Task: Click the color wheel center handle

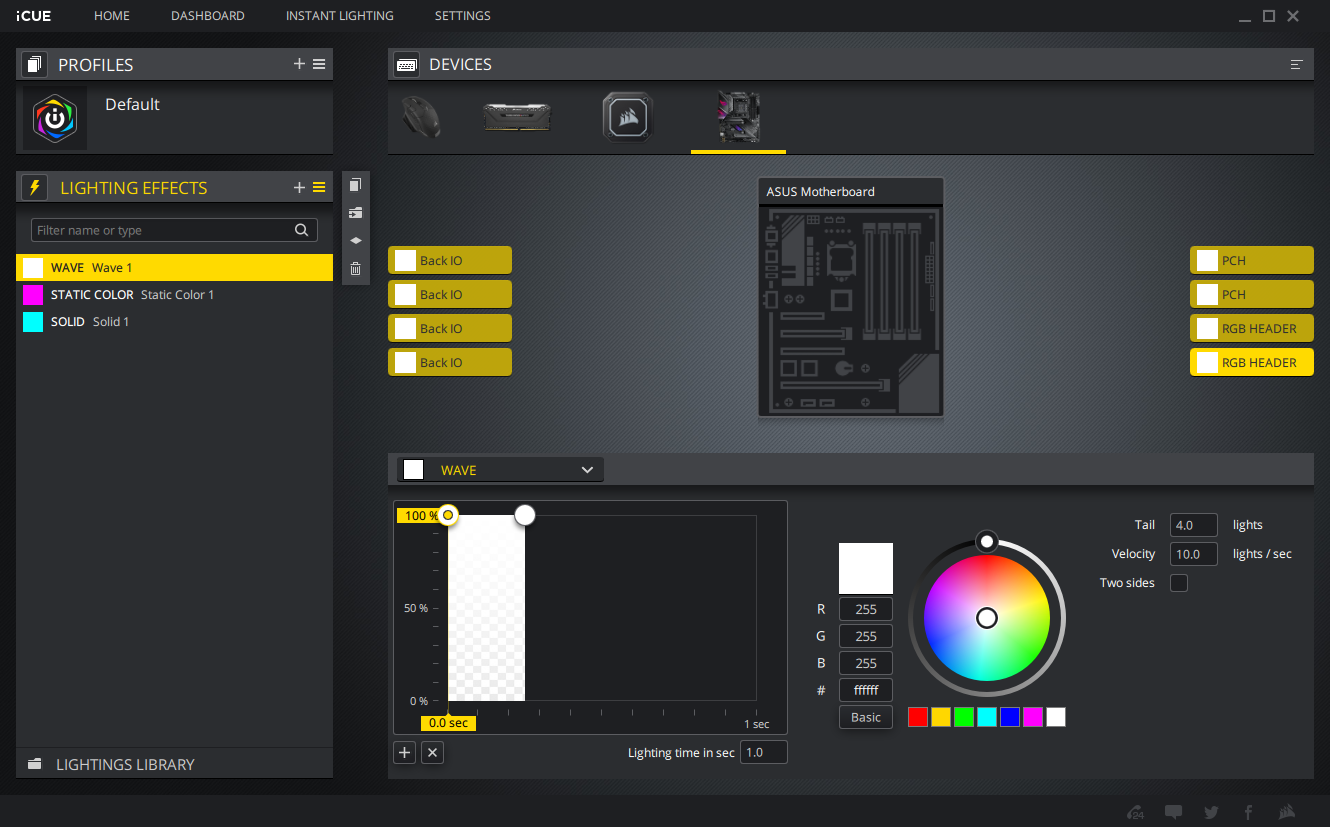Action: click(x=987, y=618)
